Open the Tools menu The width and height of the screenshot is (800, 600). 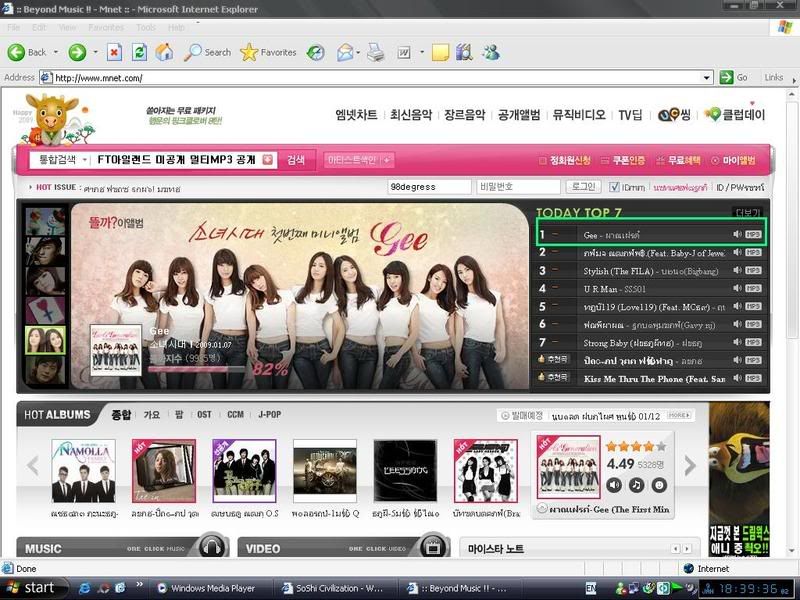(x=145, y=28)
